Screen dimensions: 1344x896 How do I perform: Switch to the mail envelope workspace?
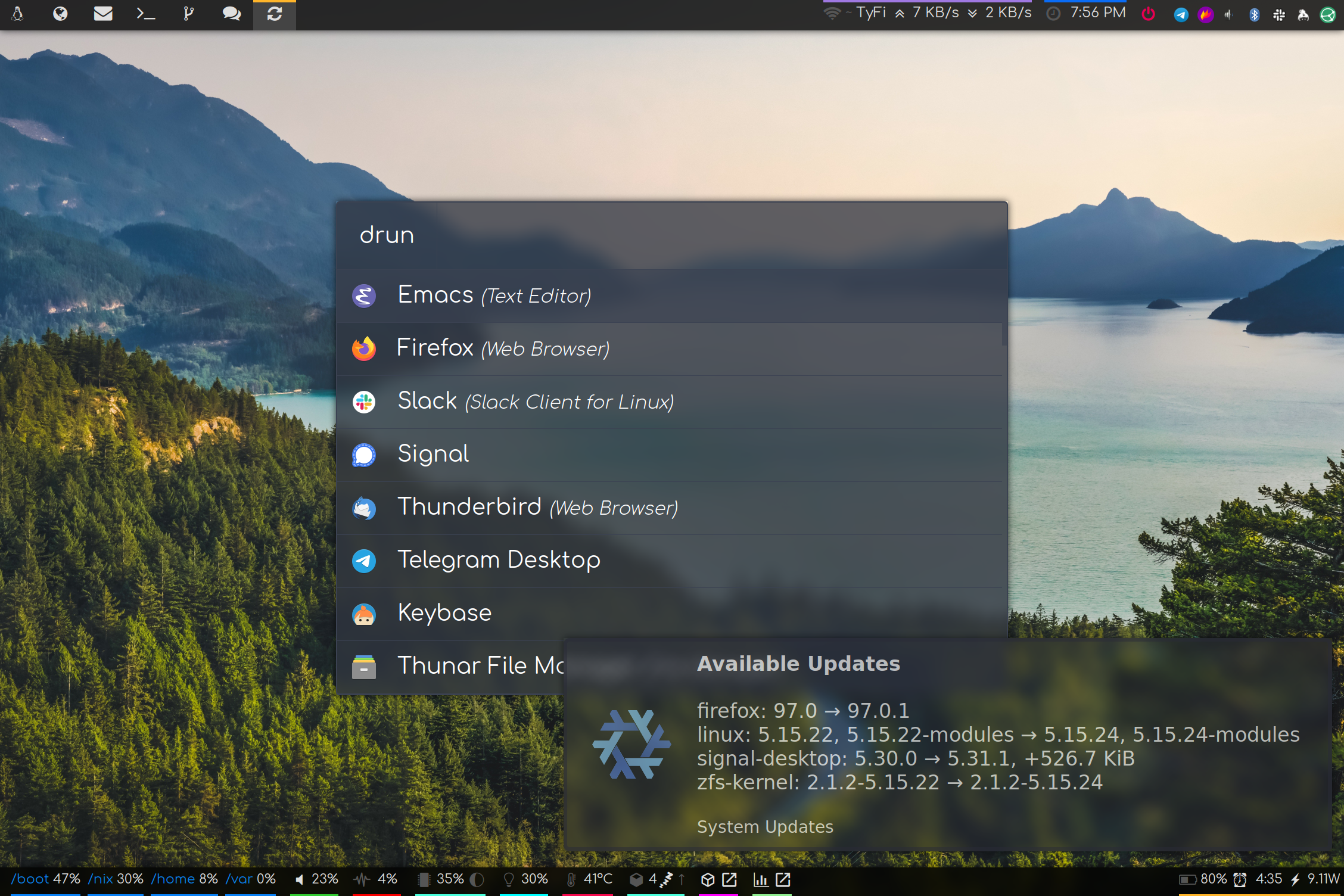[x=103, y=14]
